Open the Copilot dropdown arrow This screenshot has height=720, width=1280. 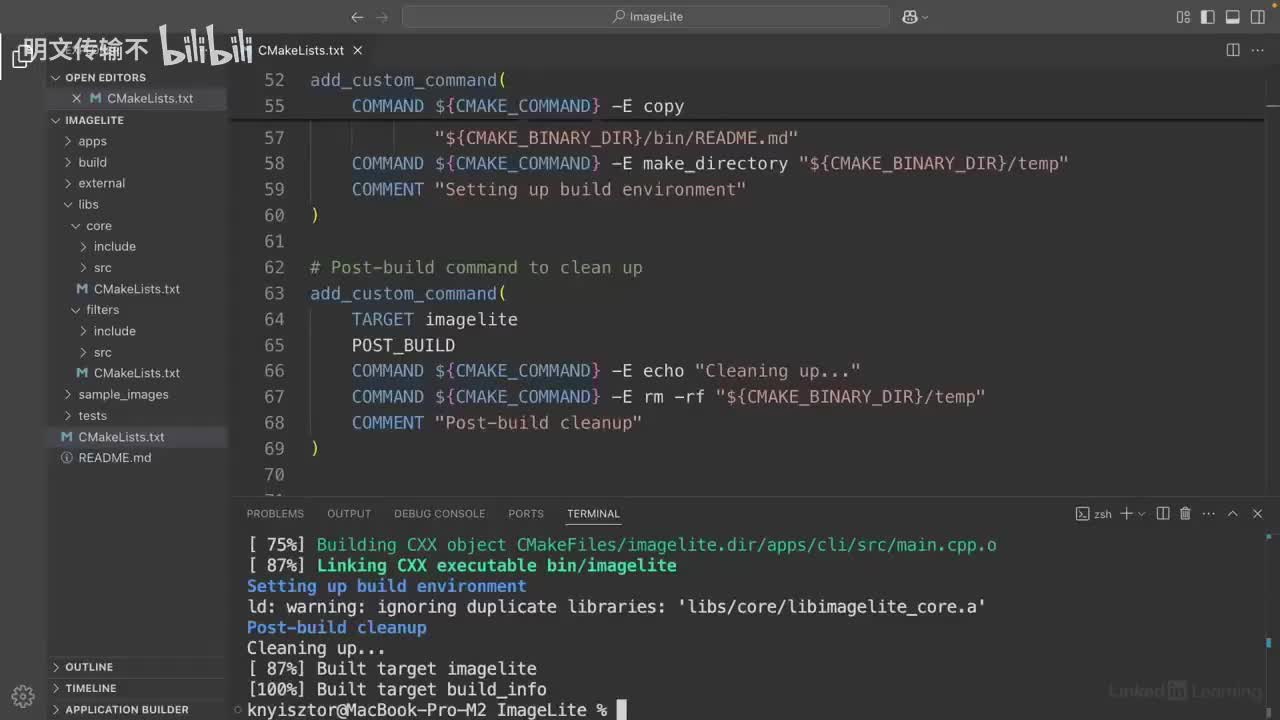[925, 17]
